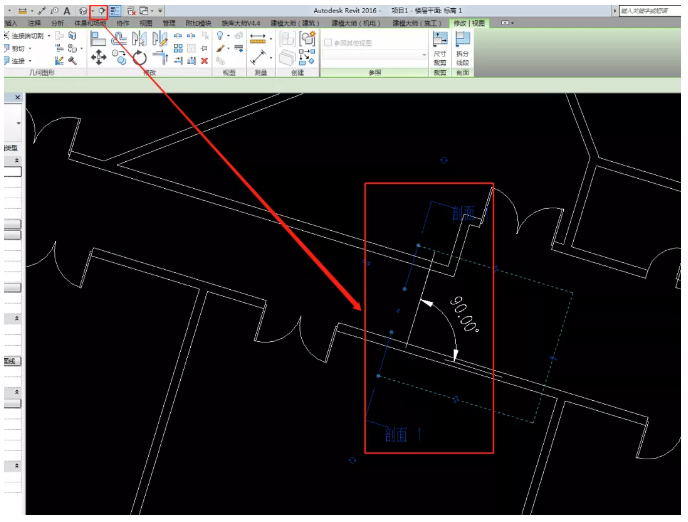Open ribbon minimize options button
Image resolution: width=688 pixels, height=522 pixels.
tap(507, 23)
